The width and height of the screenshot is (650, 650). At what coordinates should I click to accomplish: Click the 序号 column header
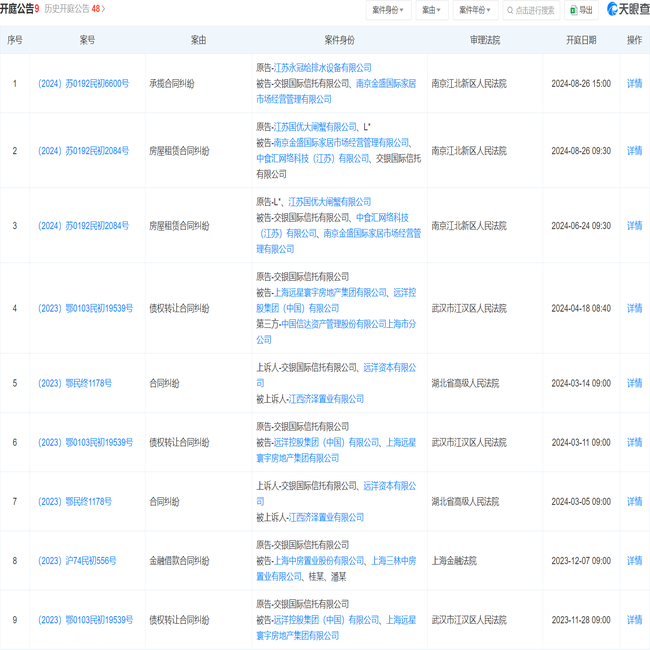15,40
